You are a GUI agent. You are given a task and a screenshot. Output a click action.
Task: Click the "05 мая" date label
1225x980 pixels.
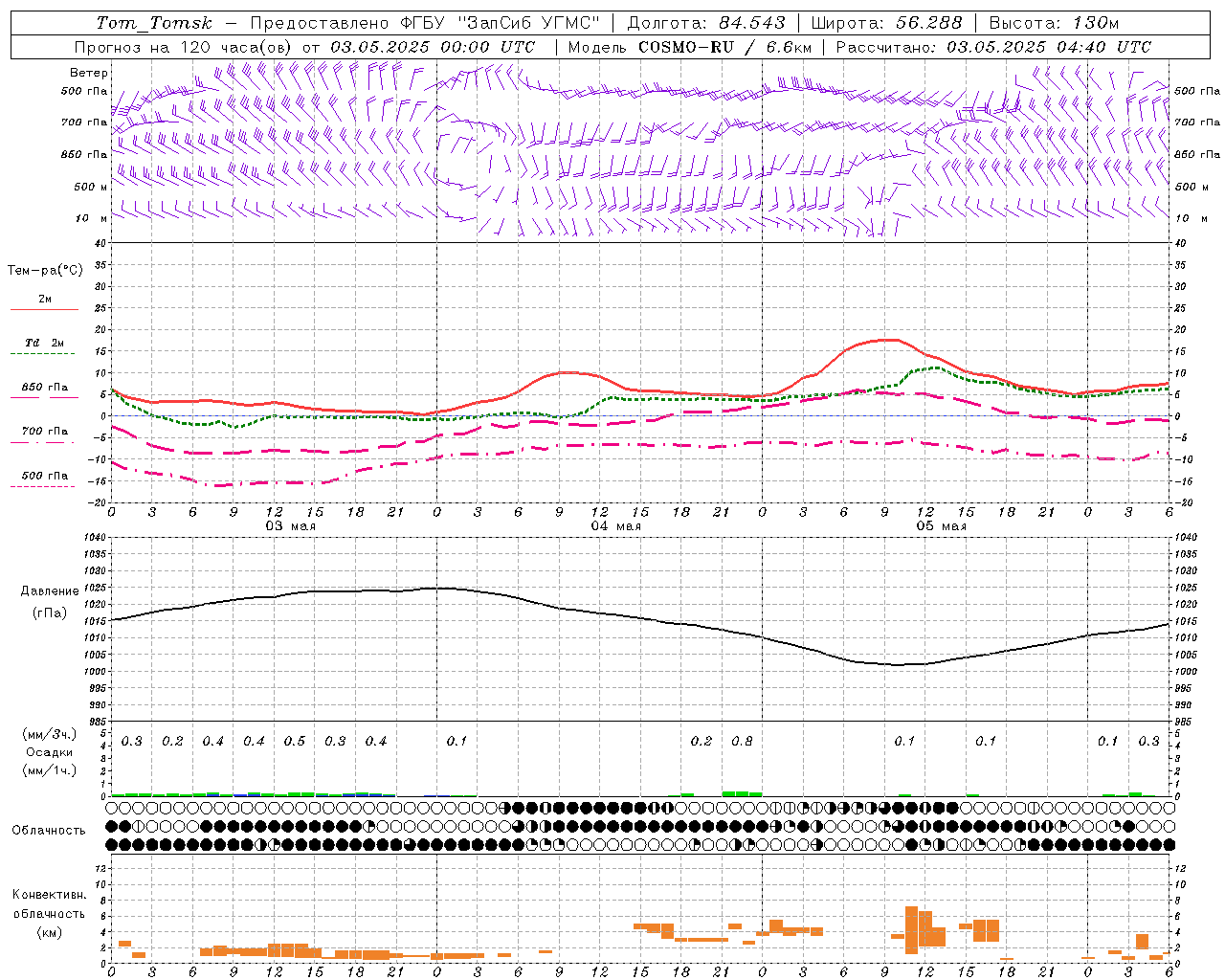942,525
